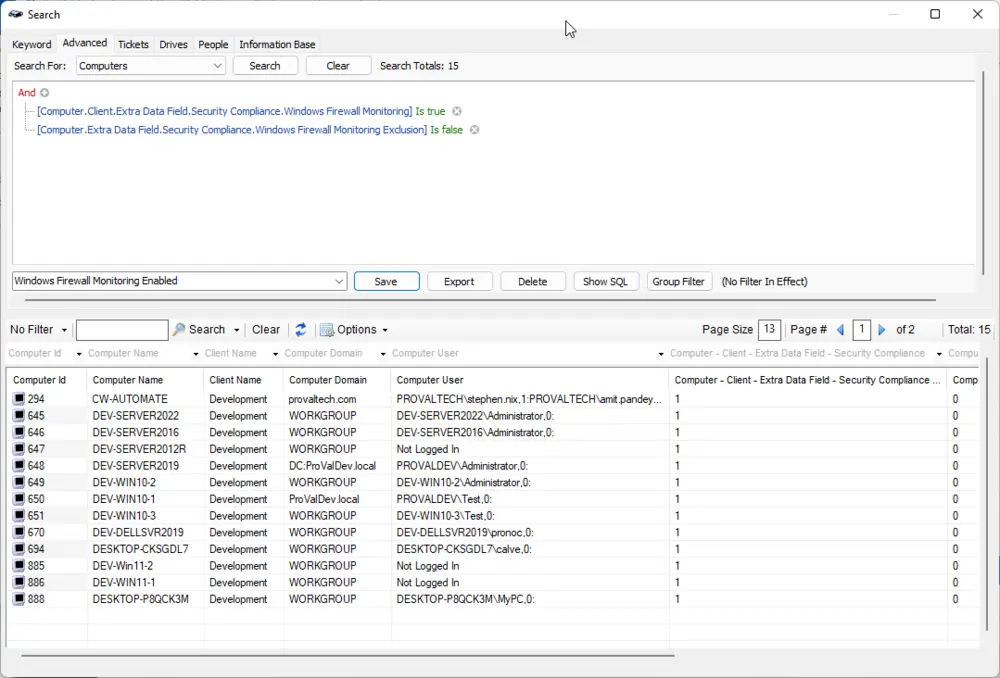
Task: Select the Advanced tab
Action: pos(85,43)
